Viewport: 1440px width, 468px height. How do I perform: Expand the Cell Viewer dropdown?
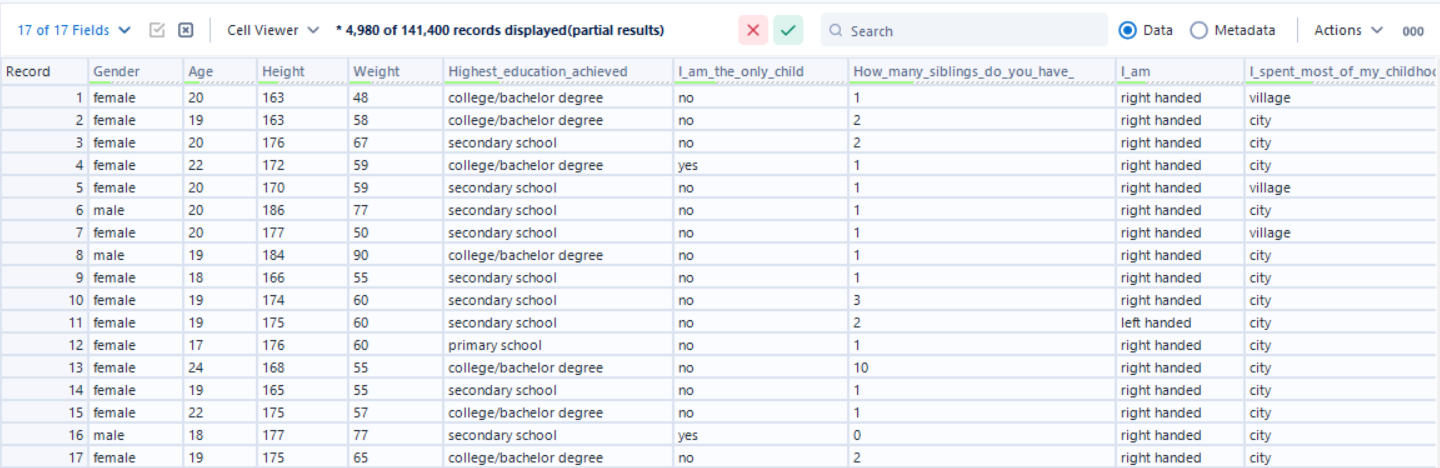click(x=273, y=30)
